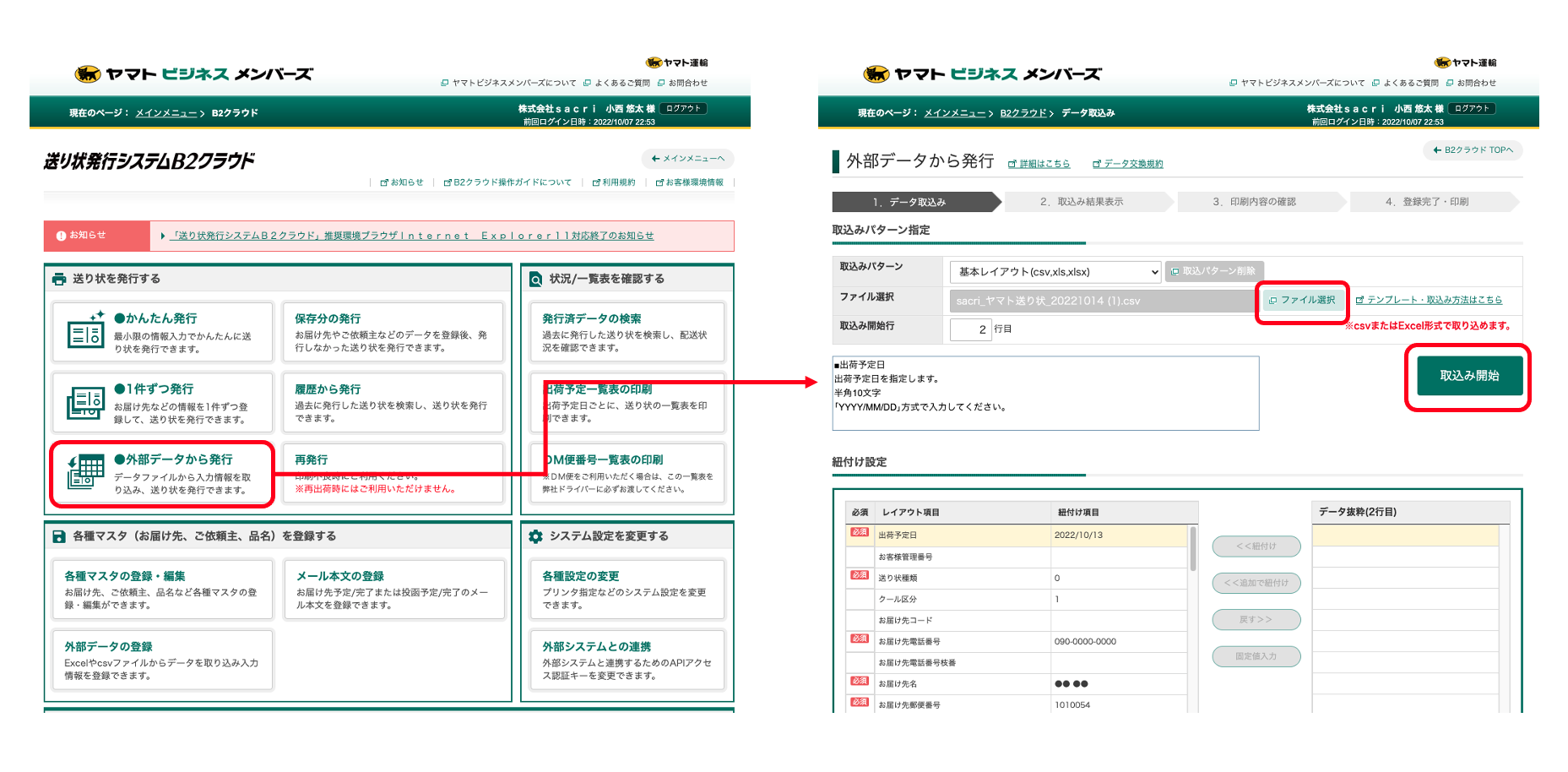Open 各種マスタの登録・編集

pos(162,590)
